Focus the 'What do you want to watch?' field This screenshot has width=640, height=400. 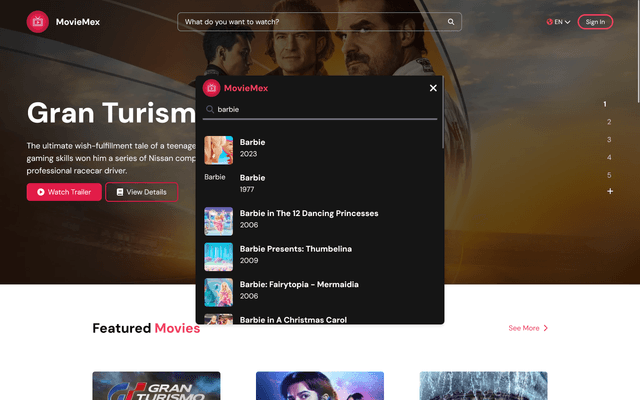coord(319,22)
